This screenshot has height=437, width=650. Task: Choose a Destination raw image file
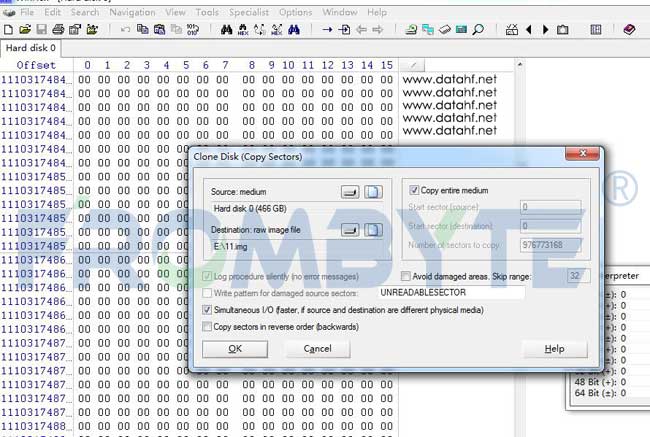point(373,230)
